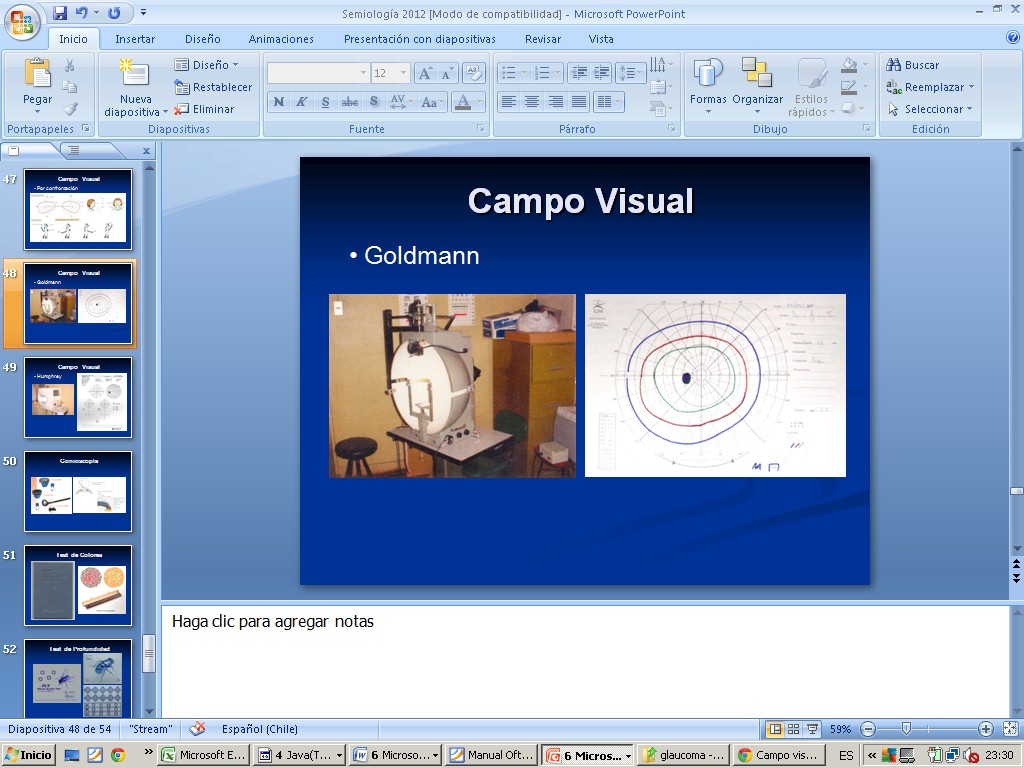Screen dimensions: 1024x768
Task: Click the zoom slider handle
Action: click(906, 729)
